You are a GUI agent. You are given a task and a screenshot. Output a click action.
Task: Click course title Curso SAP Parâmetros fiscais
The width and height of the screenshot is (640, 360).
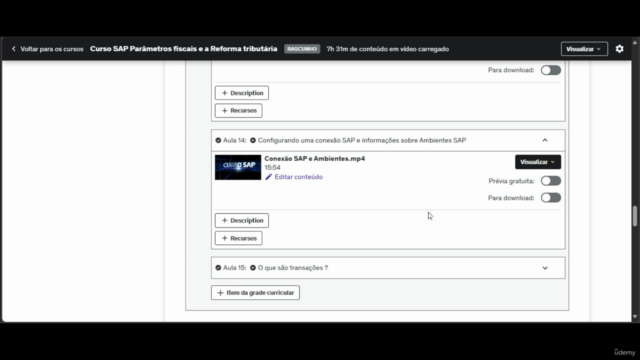pyautogui.click(x=184, y=49)
